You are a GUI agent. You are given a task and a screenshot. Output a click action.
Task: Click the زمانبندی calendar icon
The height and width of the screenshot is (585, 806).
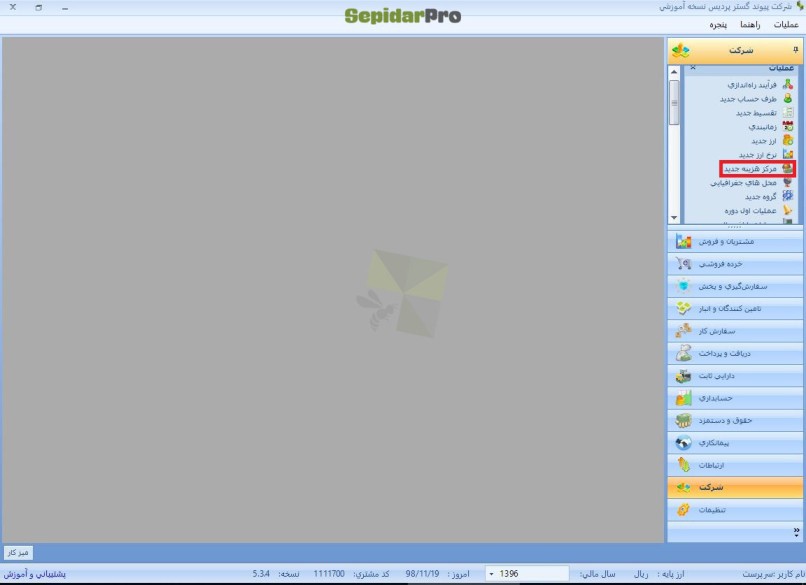(x=787, y=127)
